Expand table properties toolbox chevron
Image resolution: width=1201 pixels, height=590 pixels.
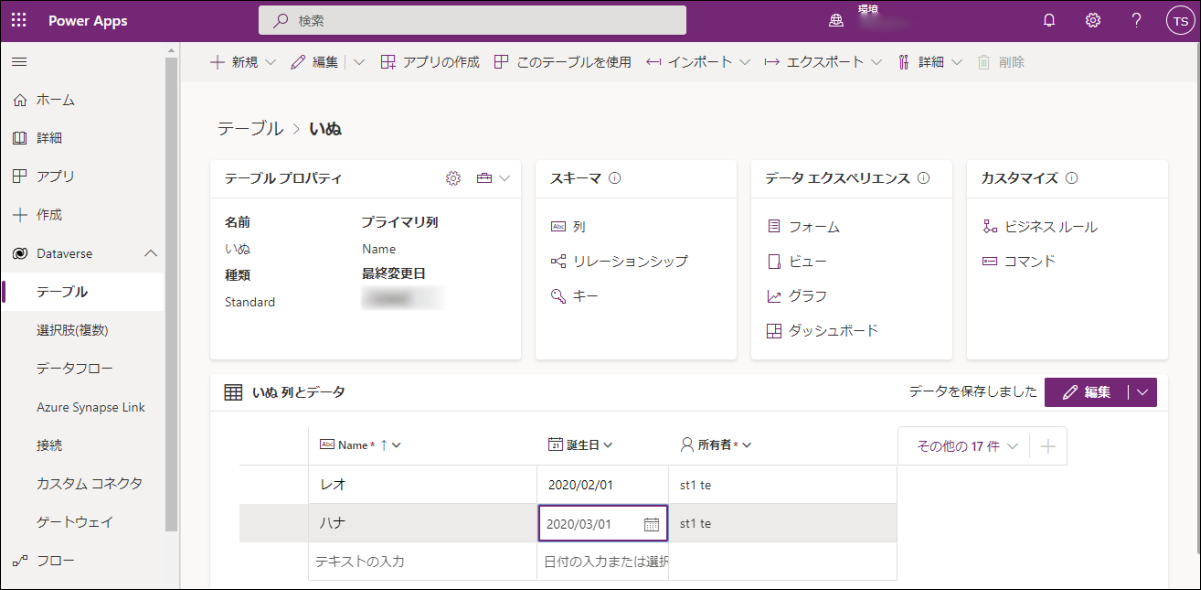(x=504, y=178)
